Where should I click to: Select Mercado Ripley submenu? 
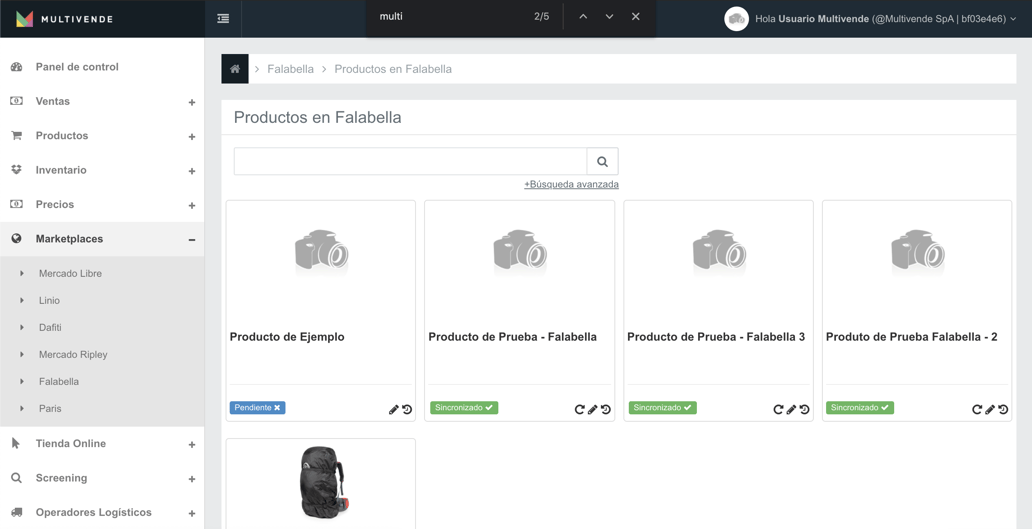(73, 355)
